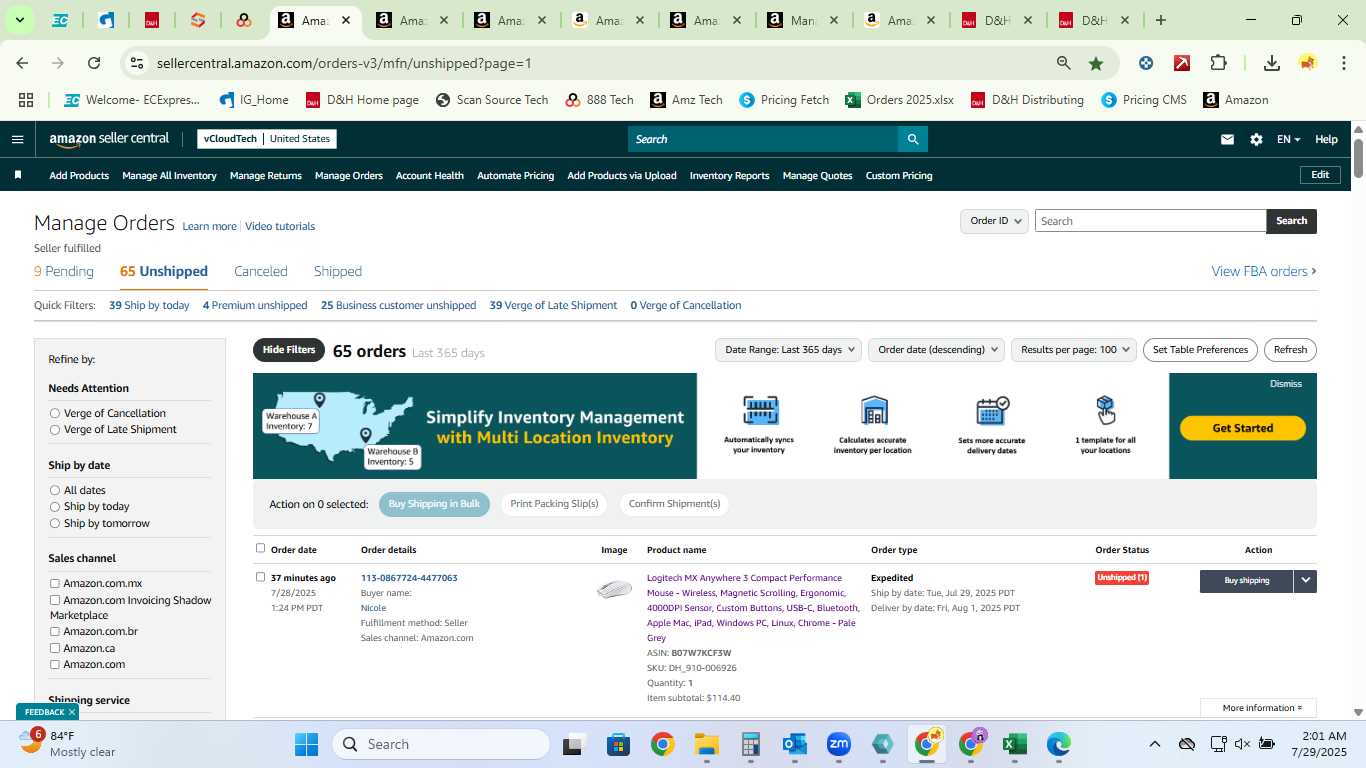This screenshot has width=1366, height=768.
Task: Open Zoom from the taskbar
Action: click(x=838, y=744)
